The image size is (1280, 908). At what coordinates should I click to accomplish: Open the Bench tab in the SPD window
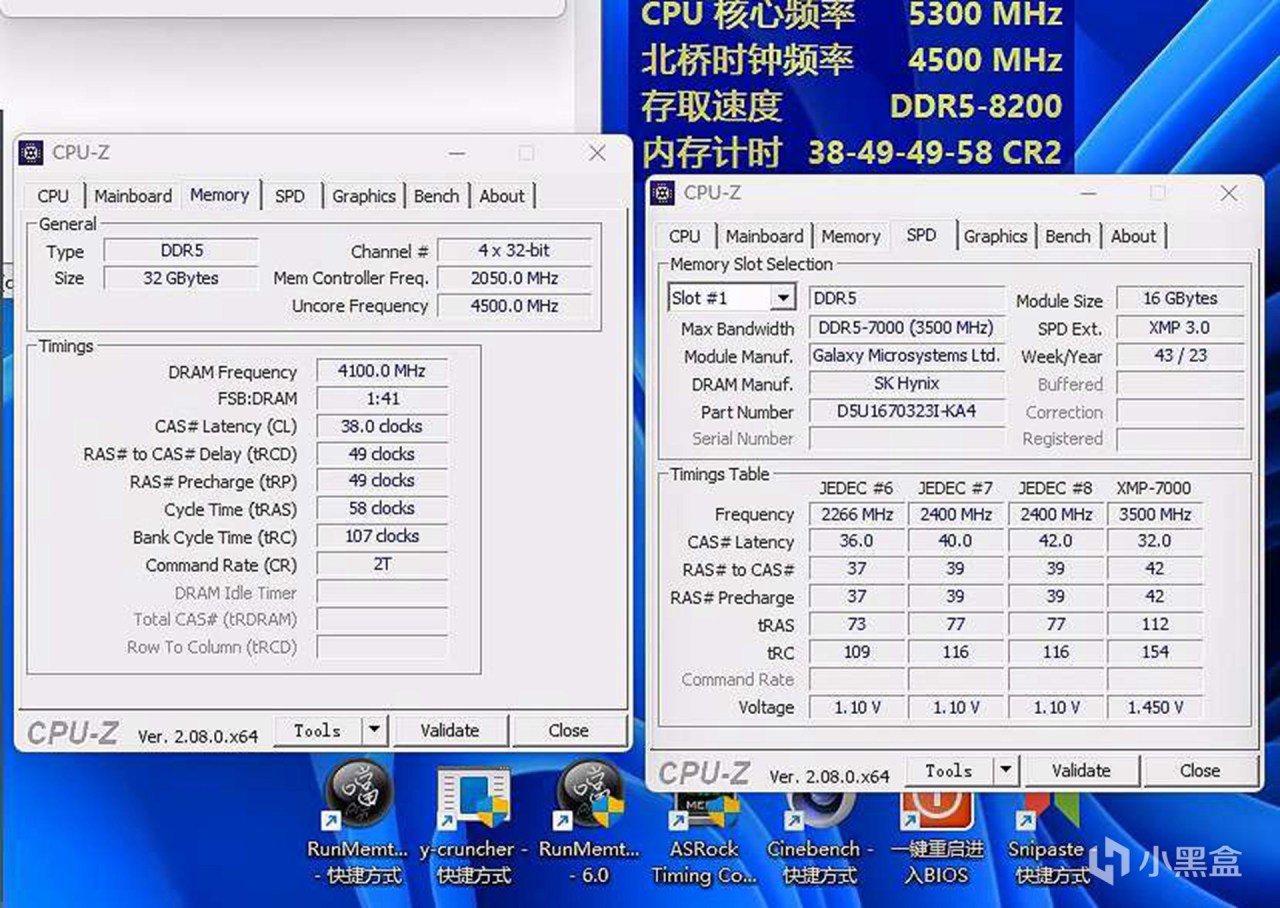[1068, 236]
